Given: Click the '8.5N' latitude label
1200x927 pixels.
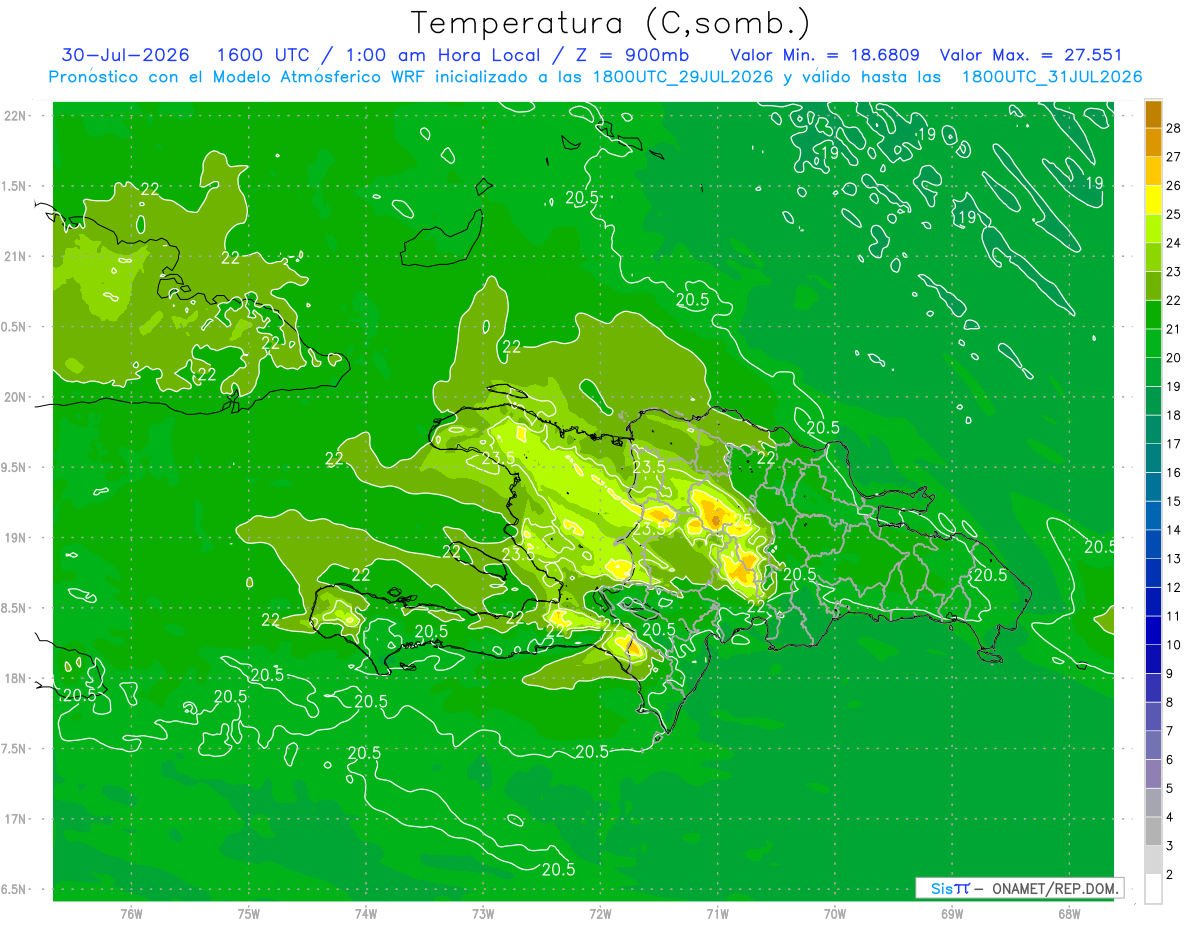Looking at the screenshot, I should (15, 608).
